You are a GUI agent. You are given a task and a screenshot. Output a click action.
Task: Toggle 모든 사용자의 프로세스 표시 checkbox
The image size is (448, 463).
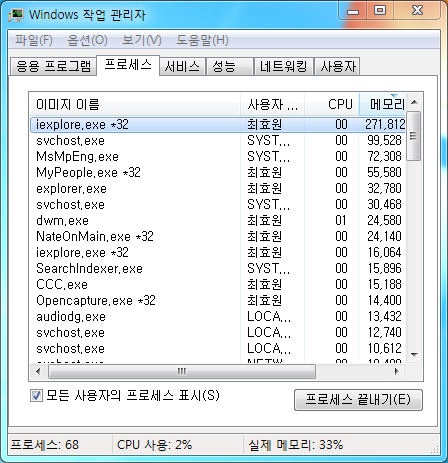point(36,396)
